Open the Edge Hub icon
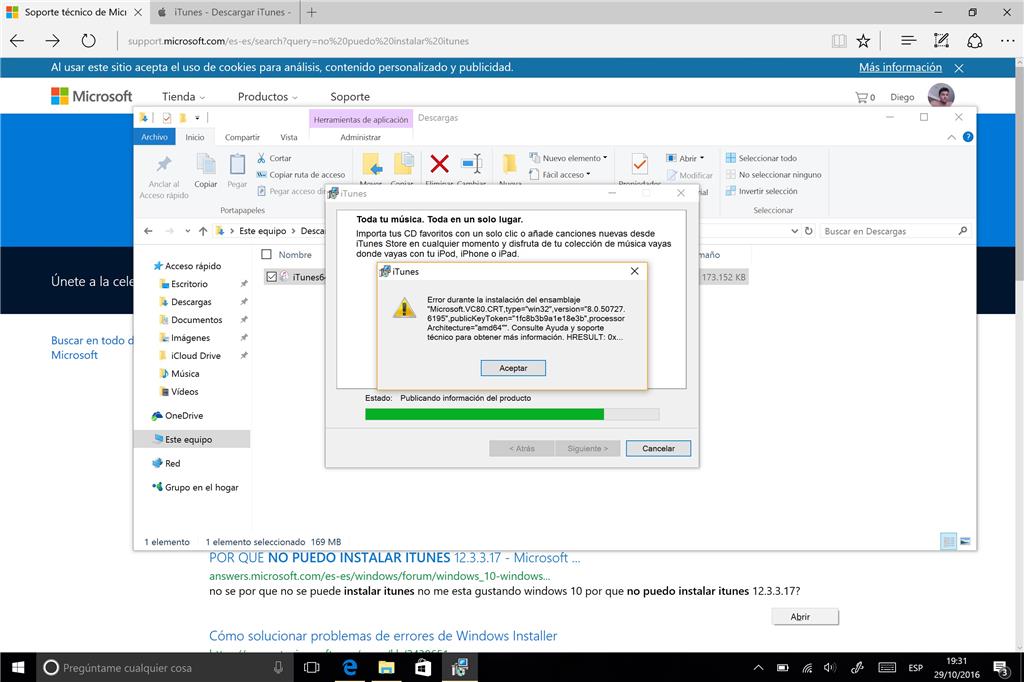1024x682 pixels. coord(908,41)
